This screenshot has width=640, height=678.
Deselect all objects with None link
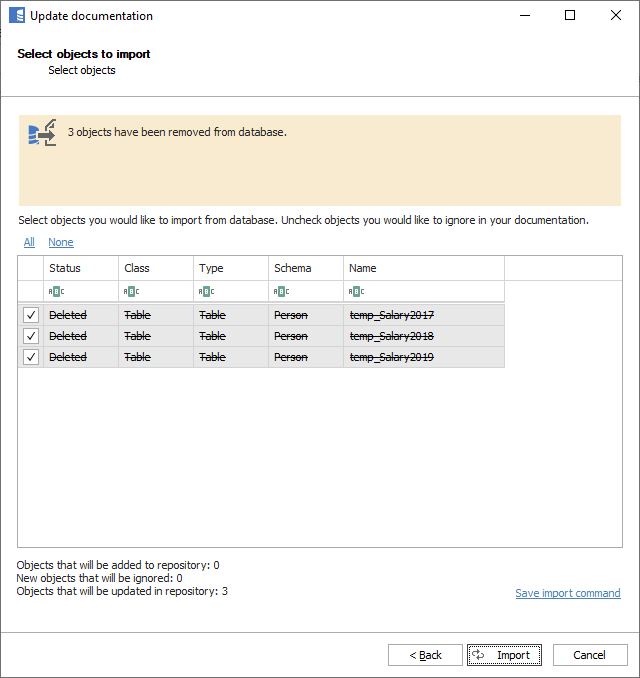click(61, 242)
